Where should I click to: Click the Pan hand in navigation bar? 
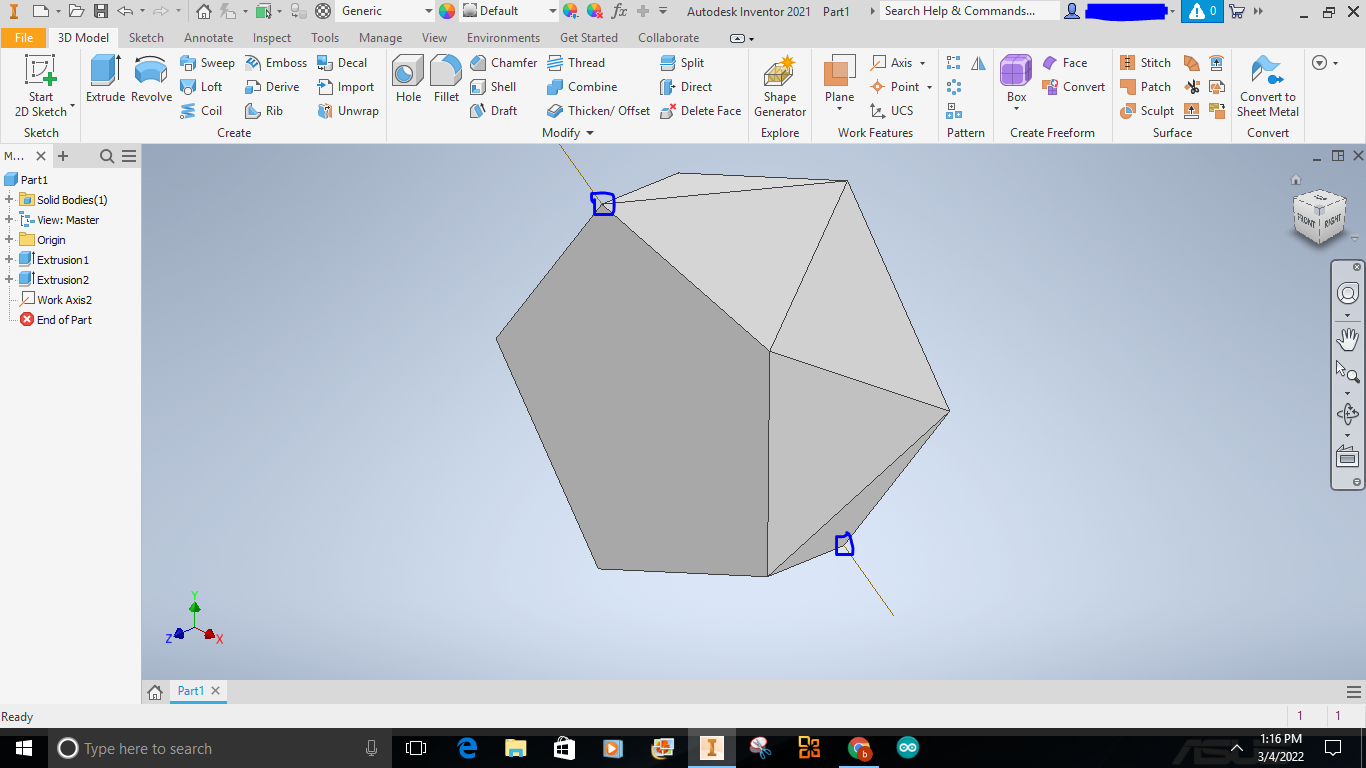point(1347,338)
